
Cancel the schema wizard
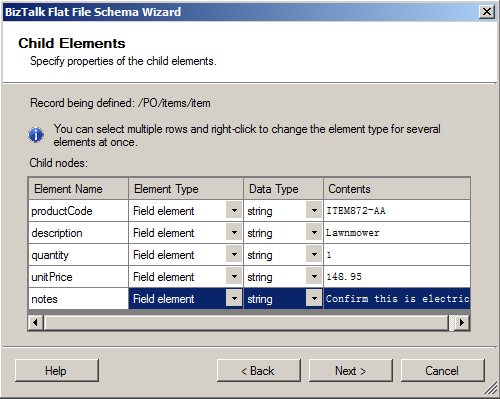pos(442,371)
